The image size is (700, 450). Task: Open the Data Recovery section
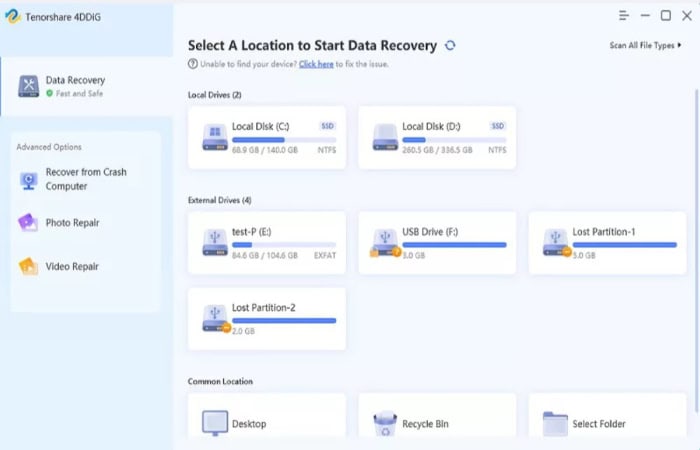pyautogui.click(x=87, y=86)
